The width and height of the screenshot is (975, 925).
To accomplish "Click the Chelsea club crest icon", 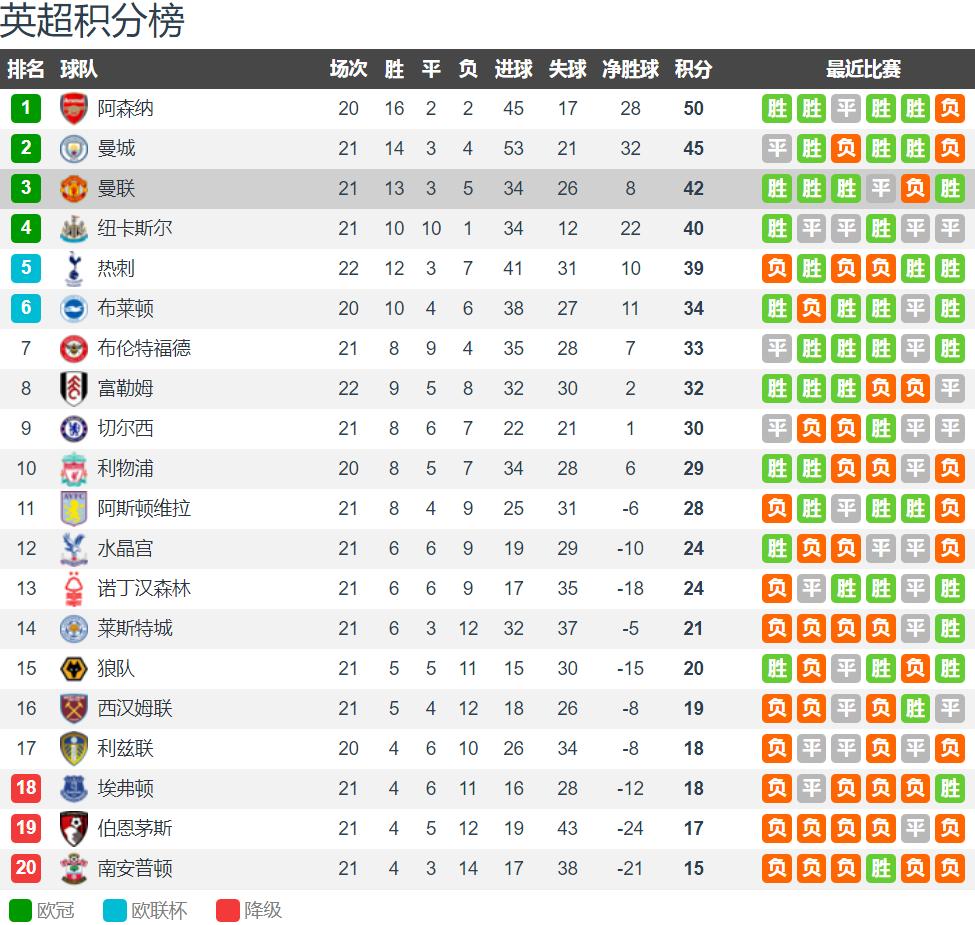I will click(x=74, y=429).
